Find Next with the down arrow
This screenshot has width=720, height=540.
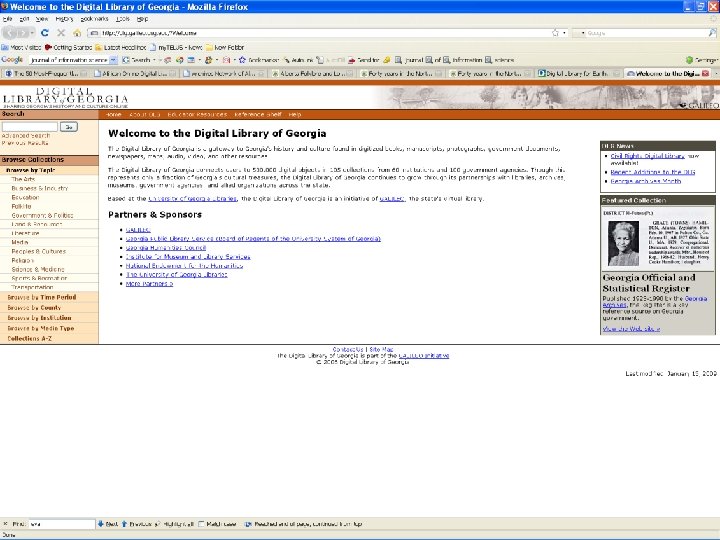(108, 523)
